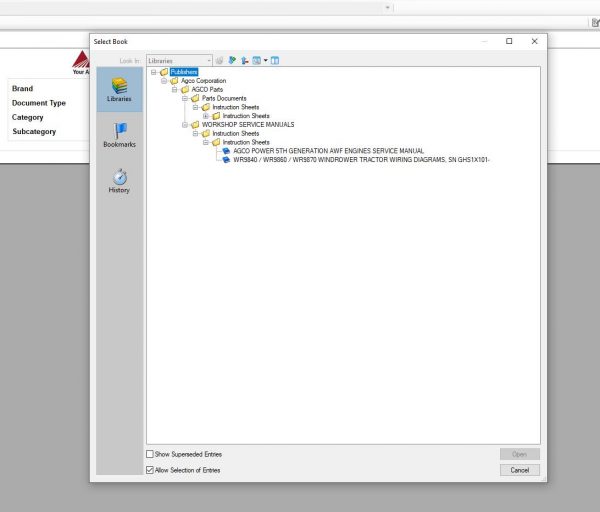
Task: Select the Parts Documents folder
Action: [x=224, y=98]
